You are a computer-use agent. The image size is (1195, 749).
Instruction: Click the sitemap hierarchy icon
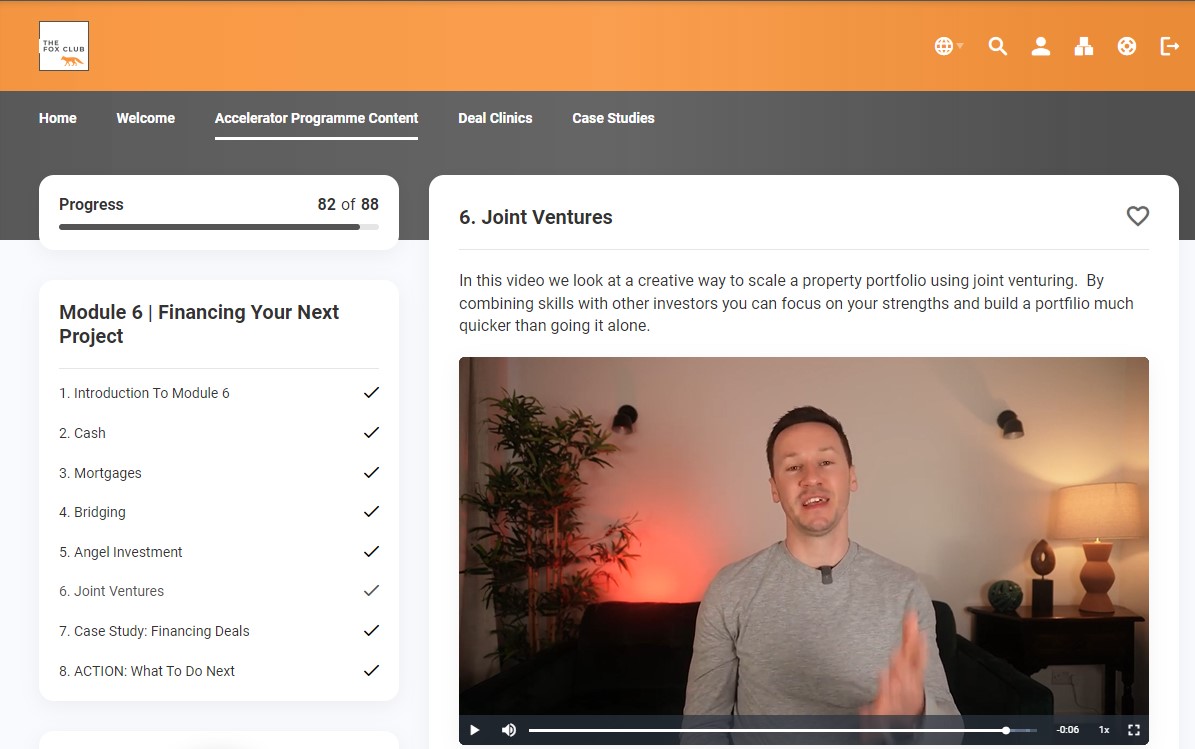[1083, 46]
